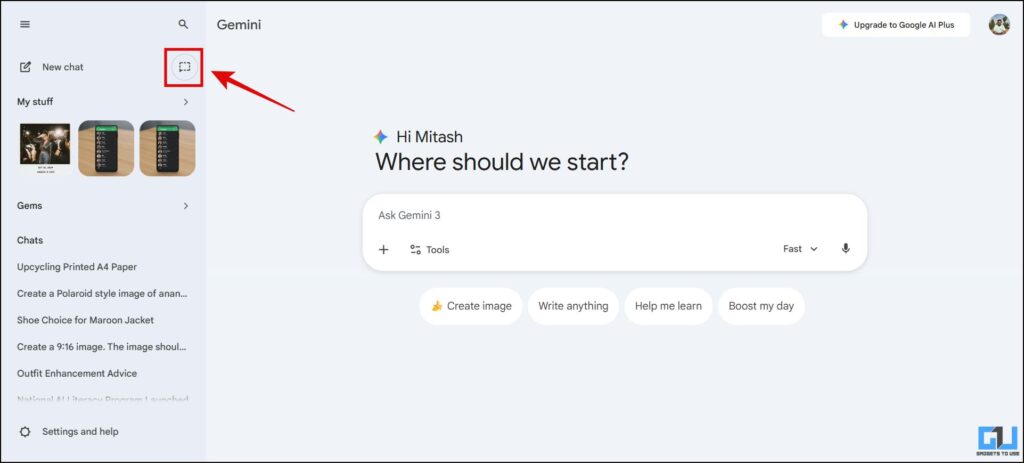
Task: Click the Gemini sparkle logo near greeting
Action: click(x=380, y=137)
